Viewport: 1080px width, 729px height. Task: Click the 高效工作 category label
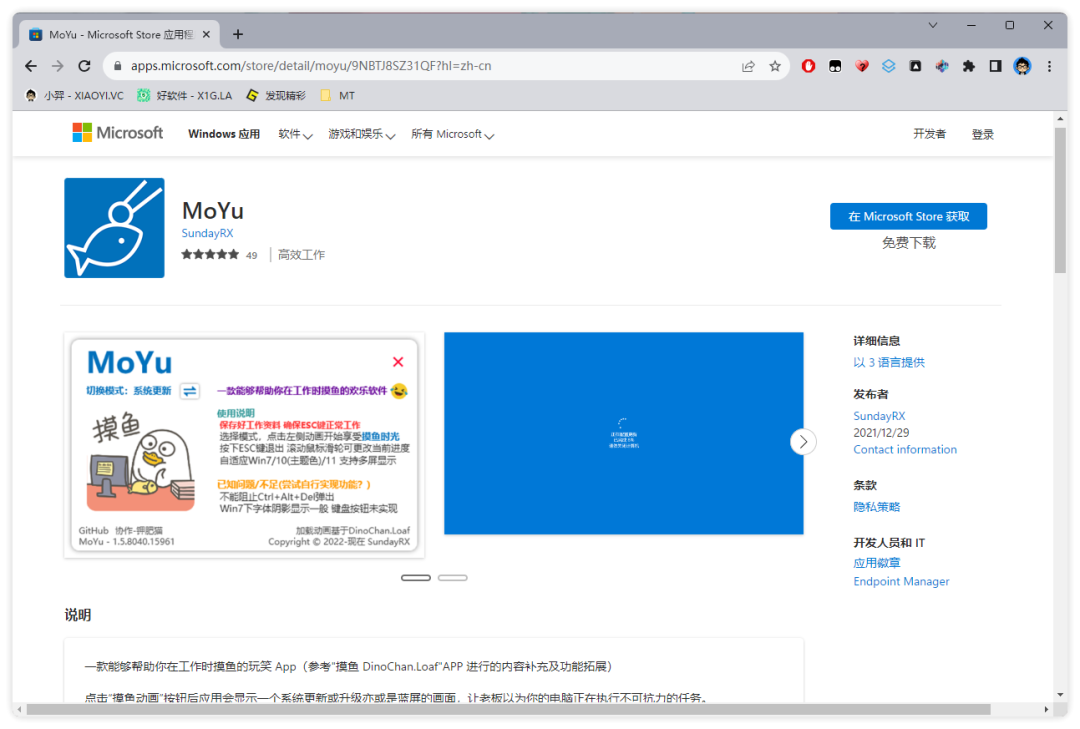click(301, 255)
